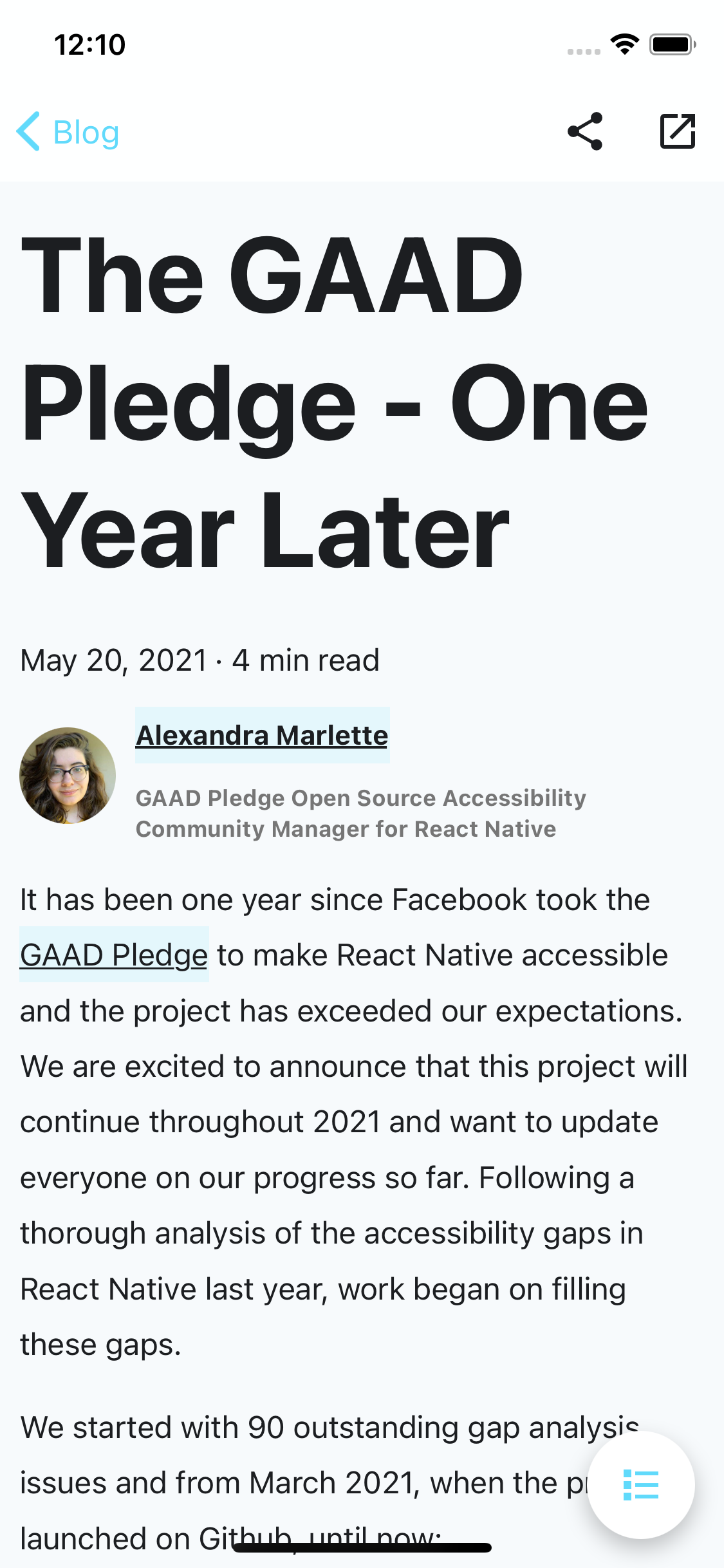Tap the article title heading
724x1568 pixels.
pyautogui.click(x=335, y=402)
